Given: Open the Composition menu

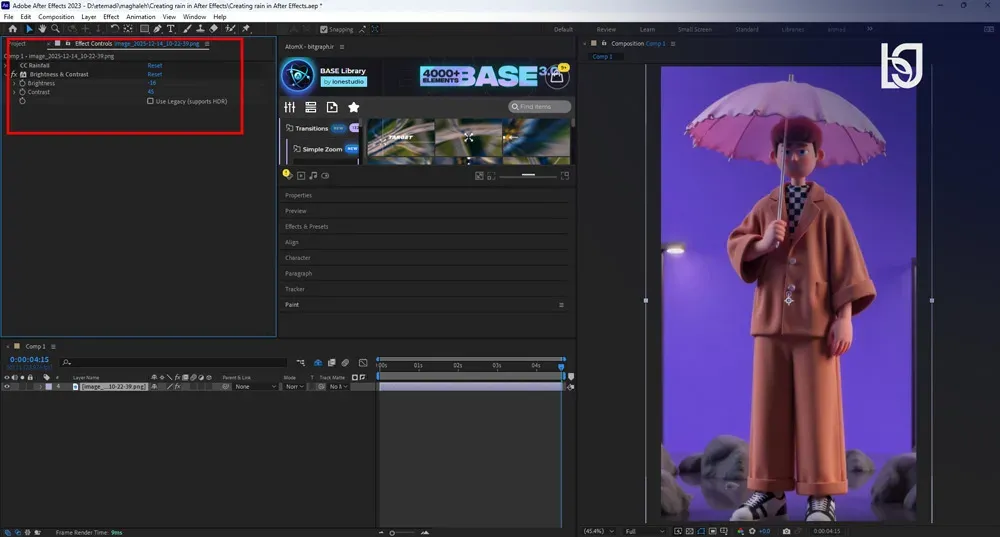Looking at the screenshot, I should point(56,17).
